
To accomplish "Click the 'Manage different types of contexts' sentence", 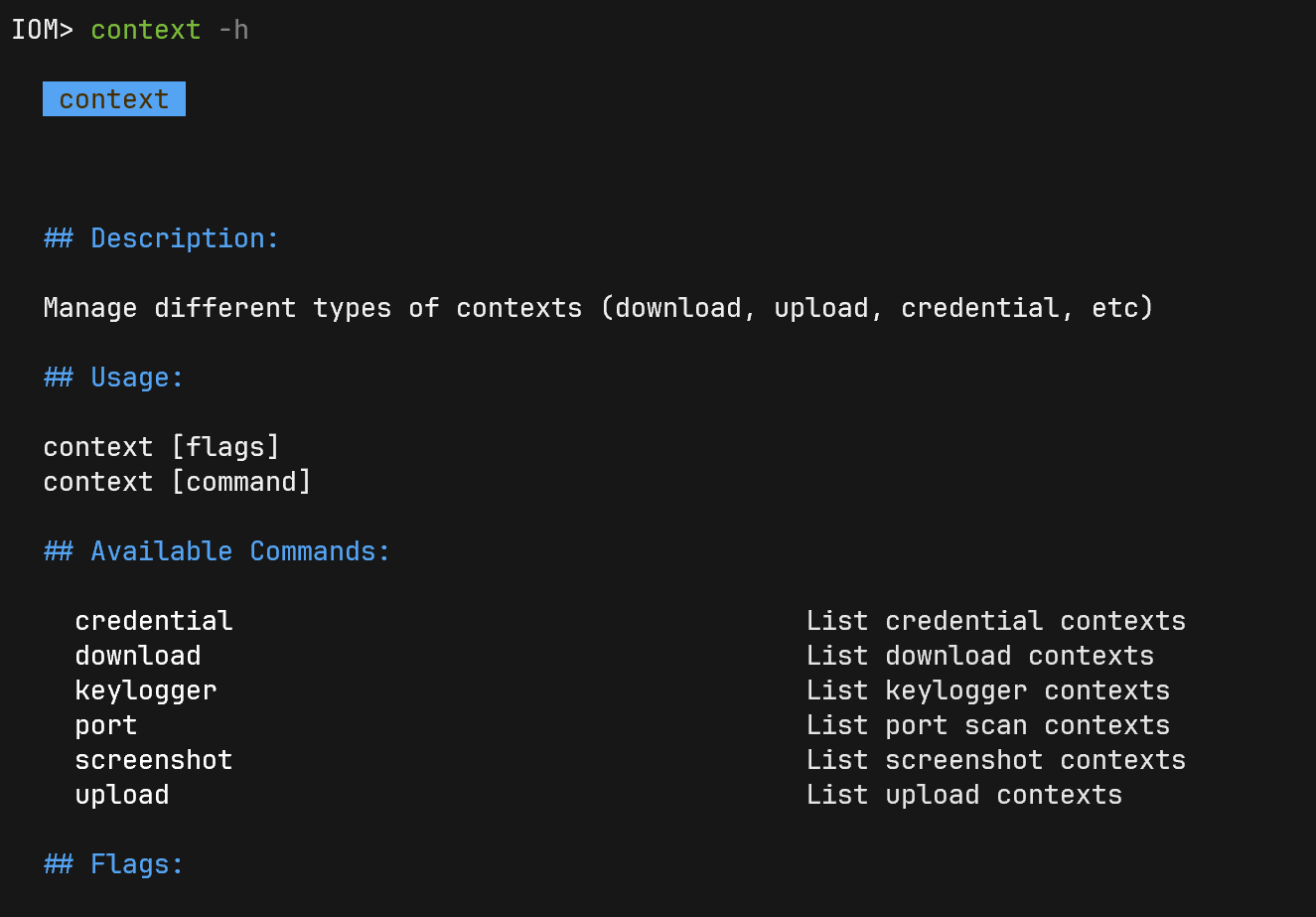I will [598, 308].
